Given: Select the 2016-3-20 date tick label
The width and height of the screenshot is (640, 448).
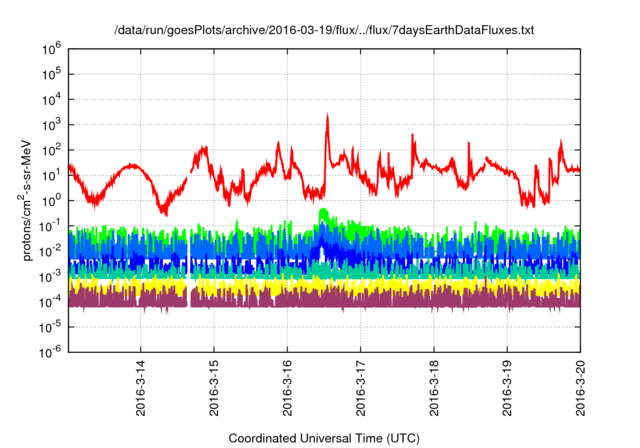Looking at the screenshot, I should coord(581,388).
